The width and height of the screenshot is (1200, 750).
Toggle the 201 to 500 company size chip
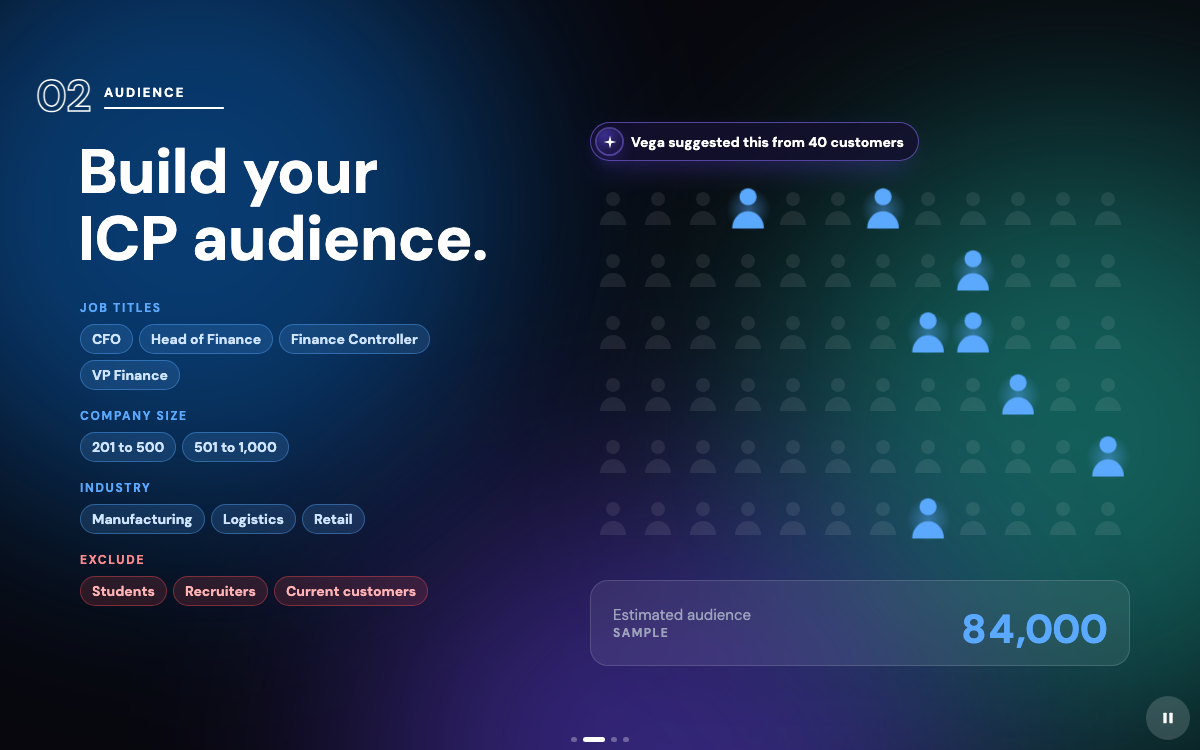[128, 447]
